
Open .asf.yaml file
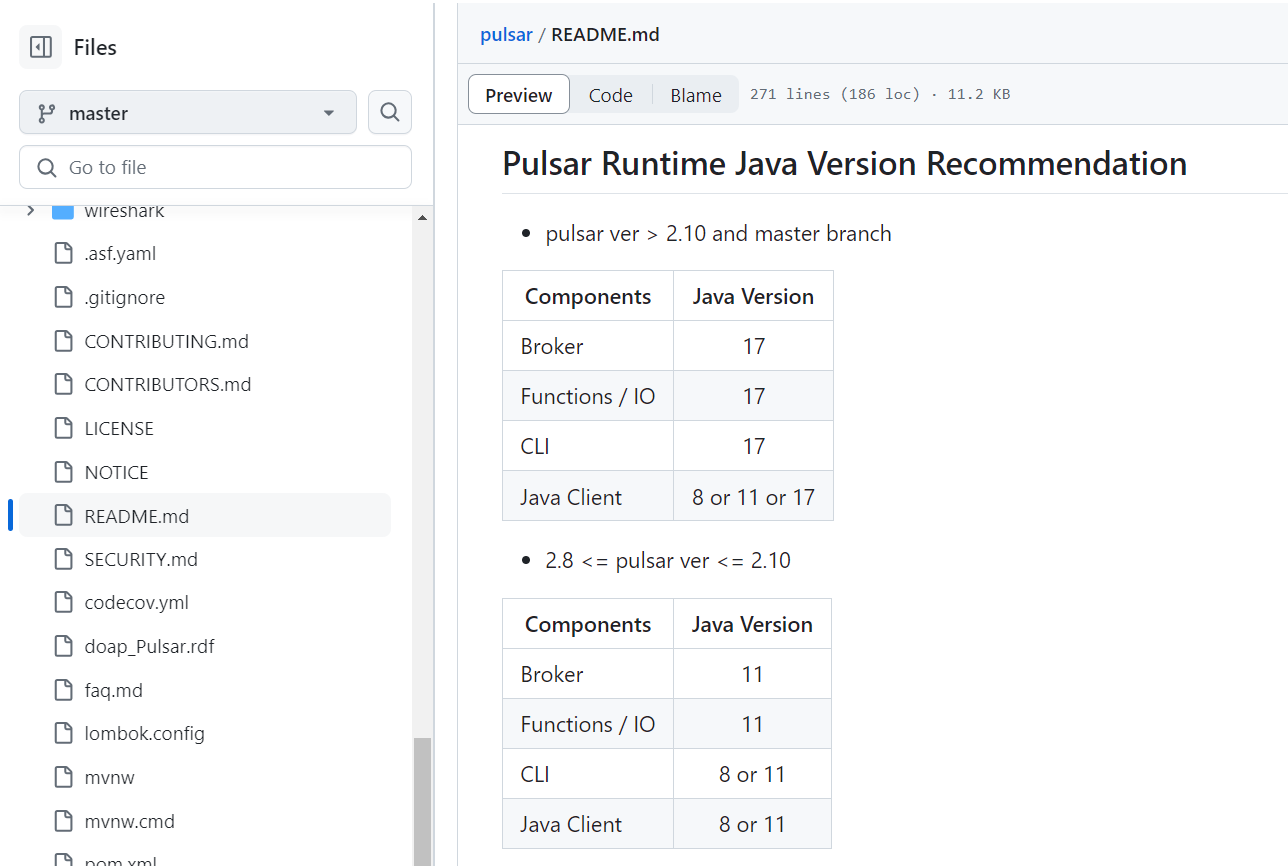(120, 254)
